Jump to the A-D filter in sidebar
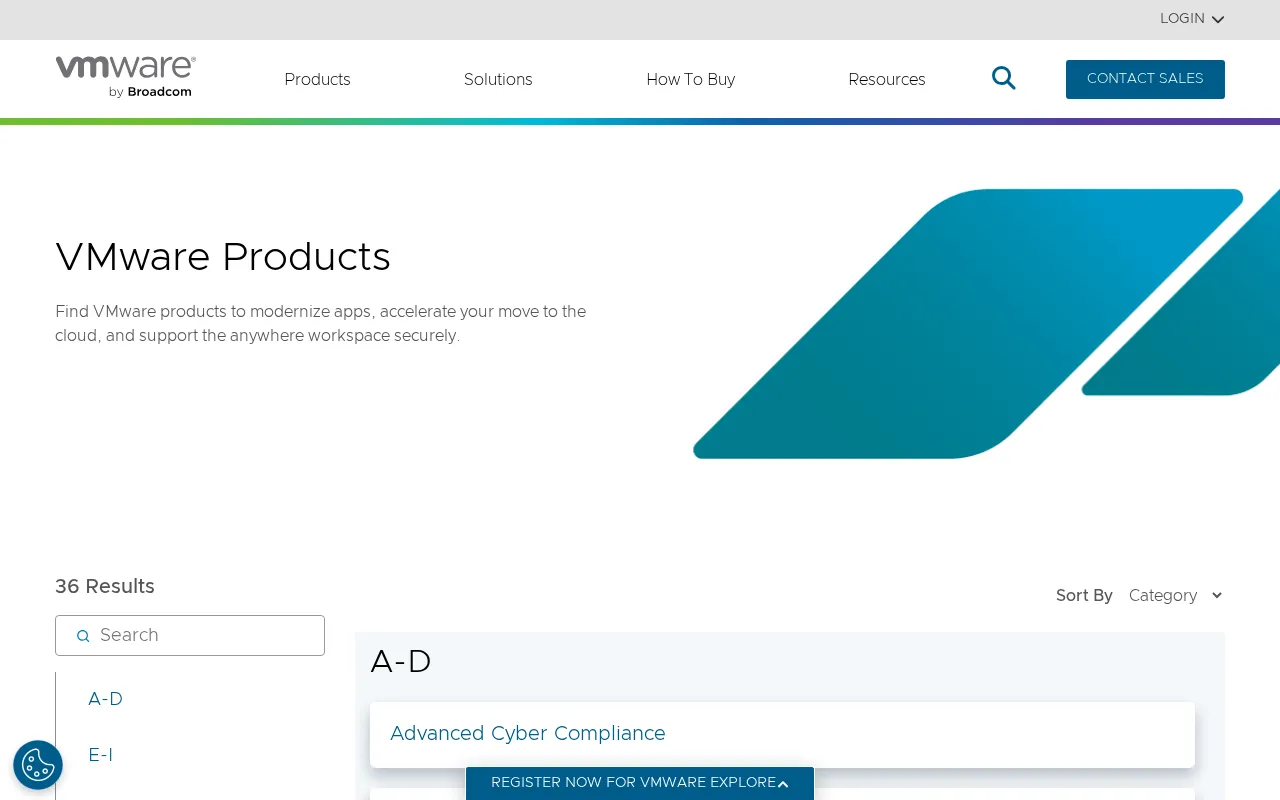 point(105,699)
